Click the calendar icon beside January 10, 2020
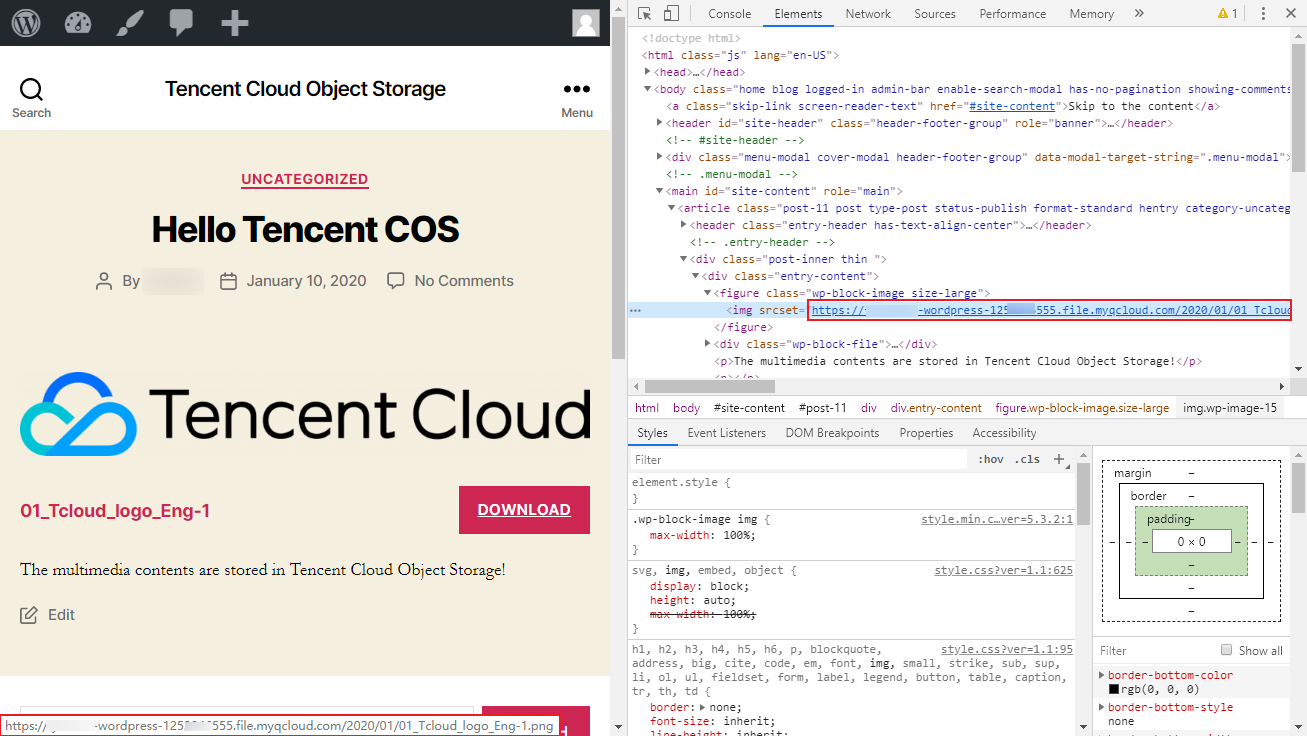 tap(228, 281)
